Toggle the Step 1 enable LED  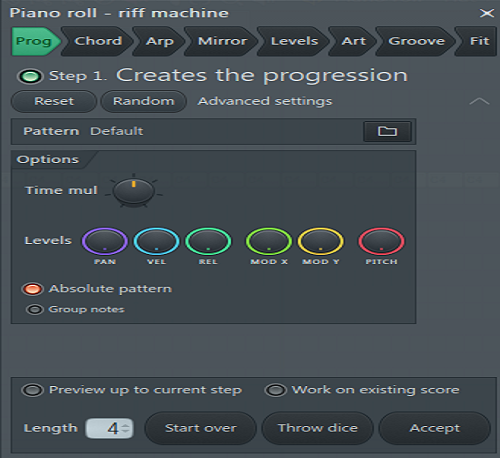[30, 76]
